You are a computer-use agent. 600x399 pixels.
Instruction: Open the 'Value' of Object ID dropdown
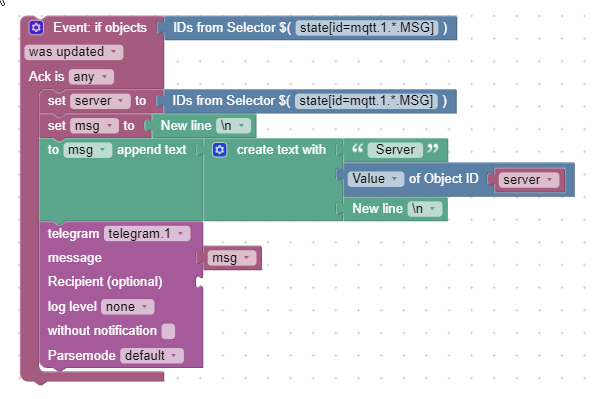click(x=376, y=179)
